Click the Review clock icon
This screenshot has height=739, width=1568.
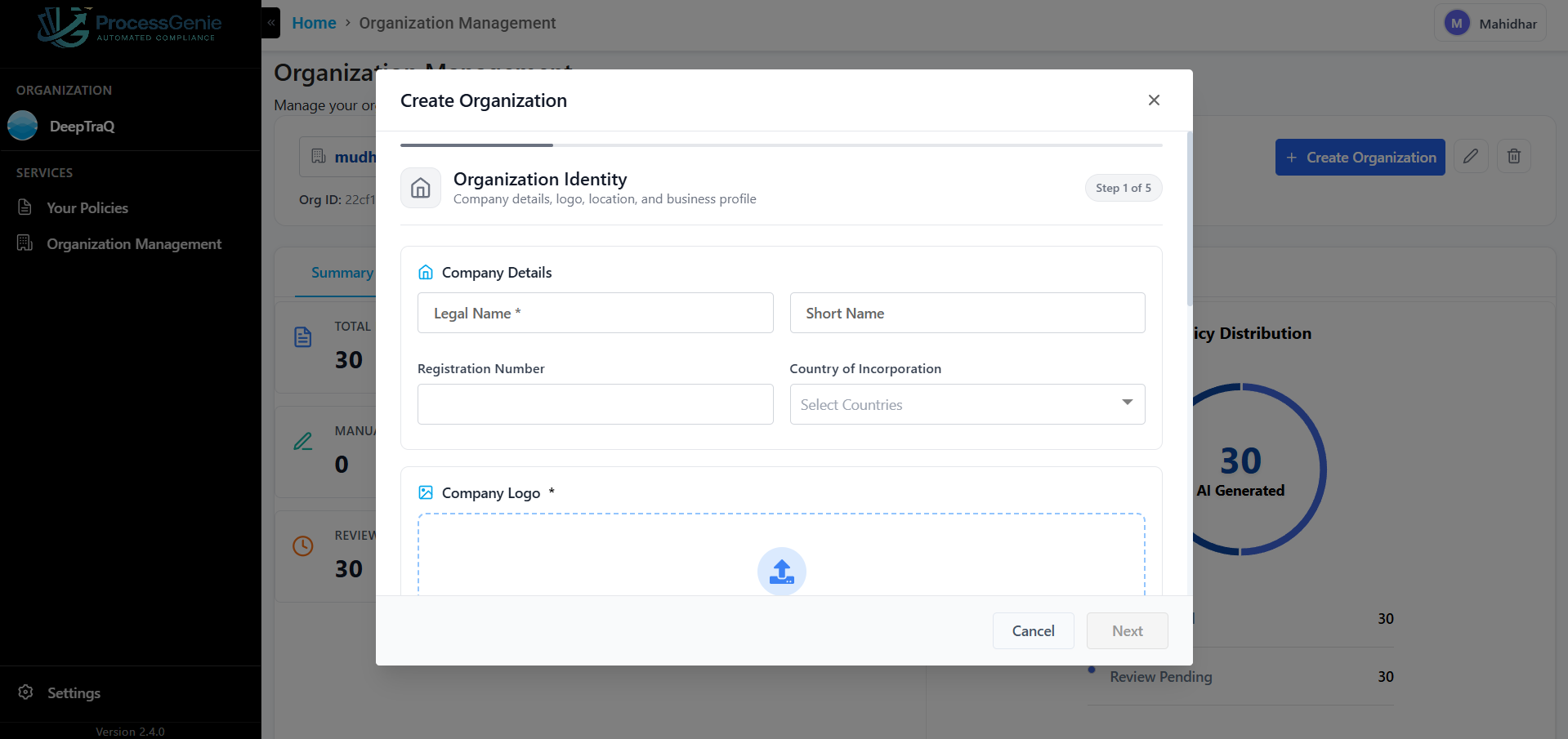pos(303,546)
